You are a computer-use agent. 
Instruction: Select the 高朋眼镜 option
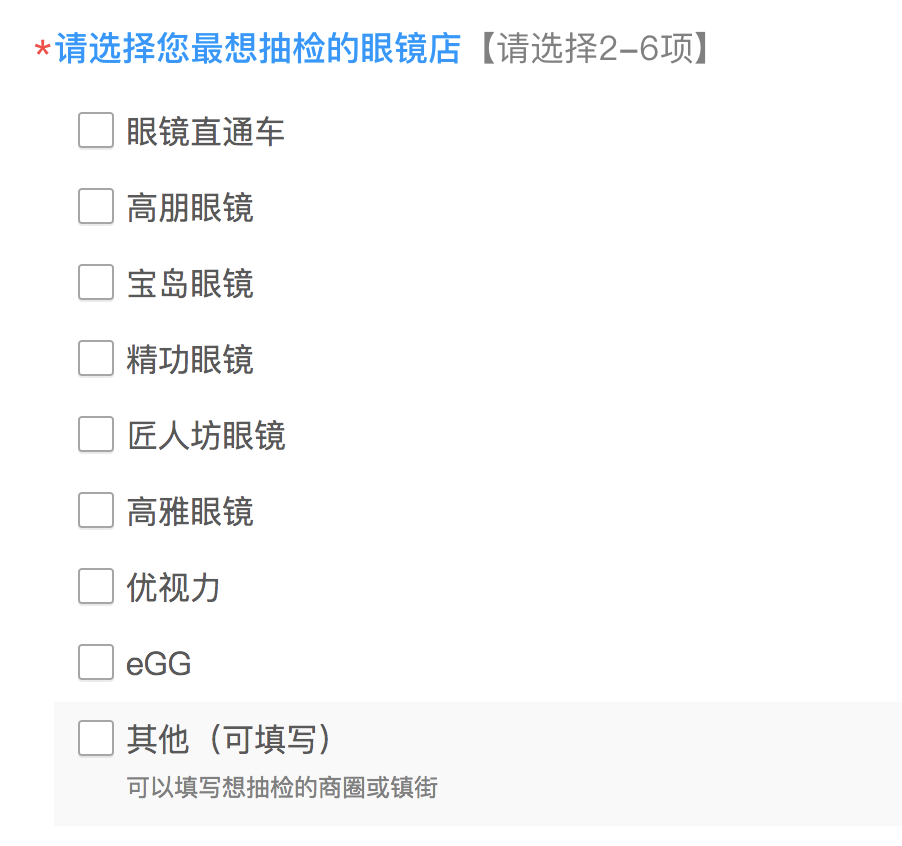tap(95, 206)
